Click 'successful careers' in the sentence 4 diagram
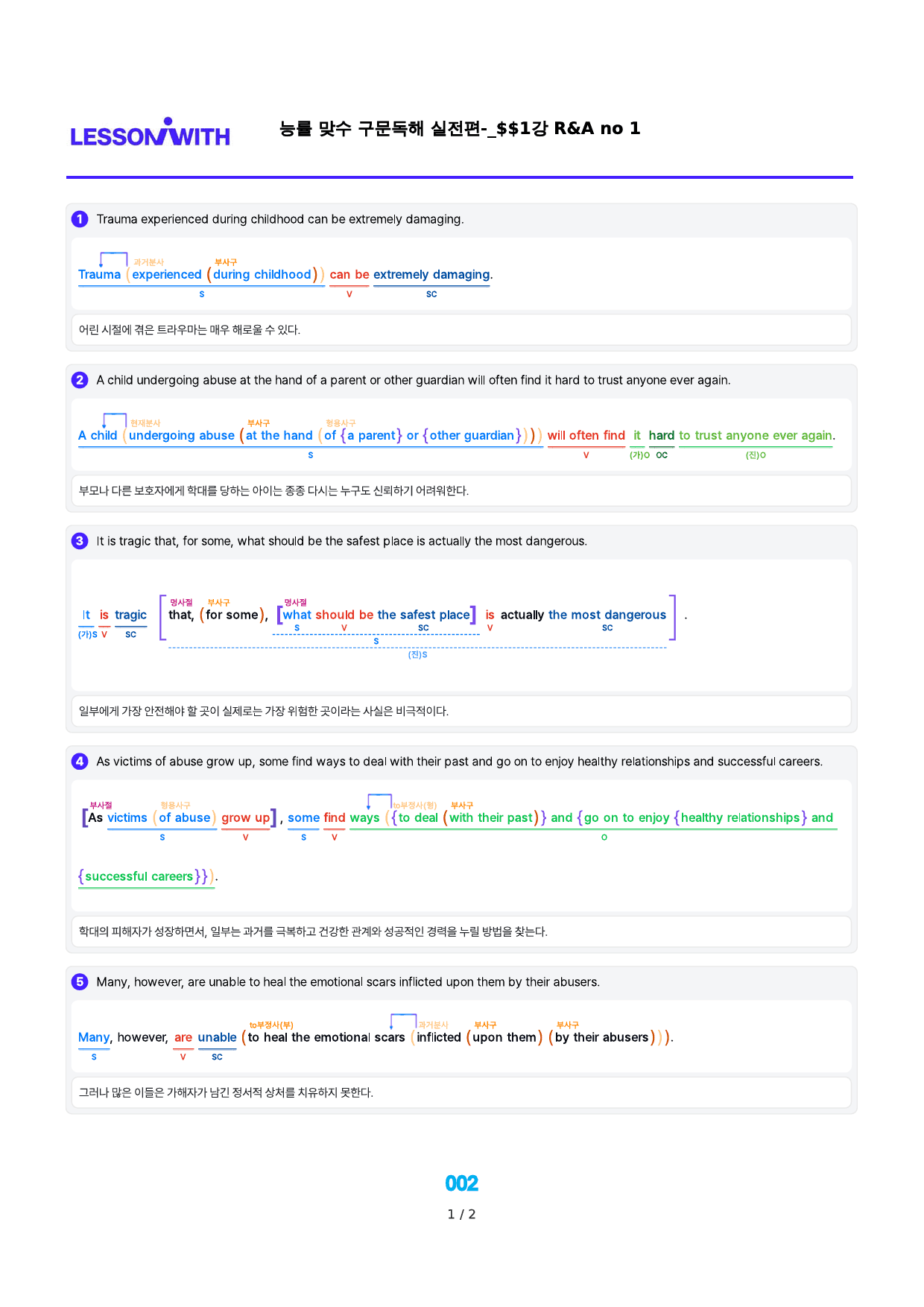Image resolution: width=924 pixels, height=1307 pixels. pyautogui.click(x=139, y=877)
